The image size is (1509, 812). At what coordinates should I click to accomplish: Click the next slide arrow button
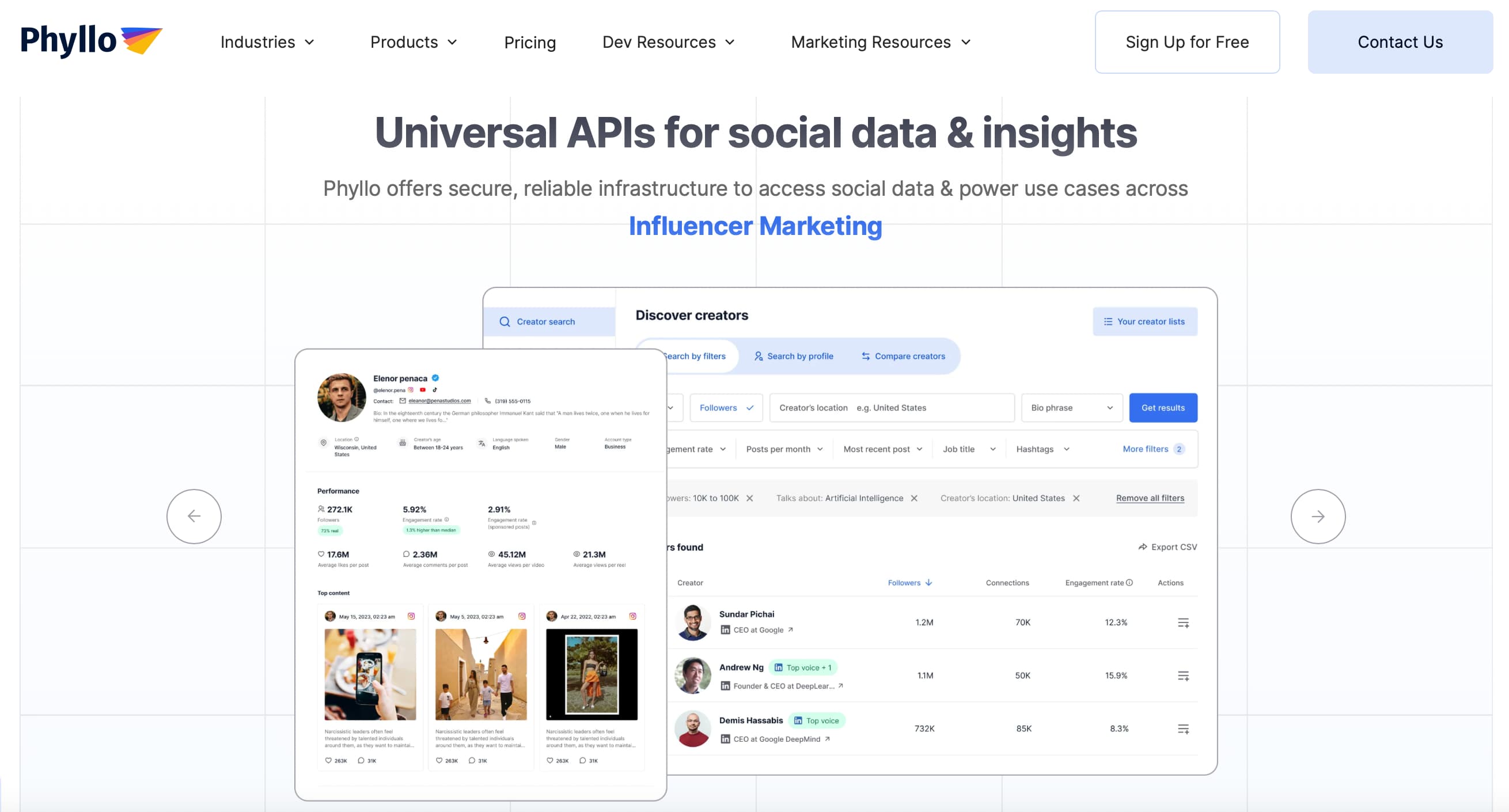1318,516
